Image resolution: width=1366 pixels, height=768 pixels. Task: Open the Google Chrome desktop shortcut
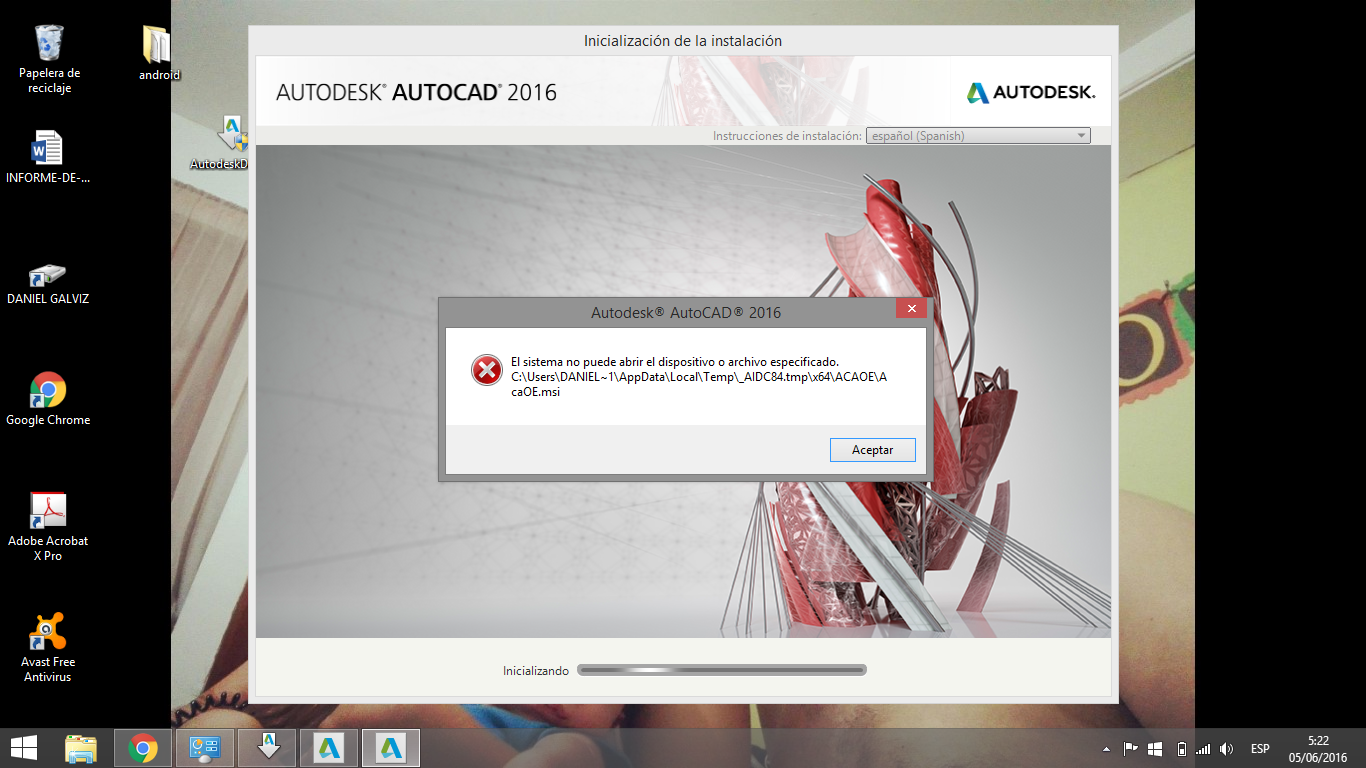pyautogui.click(x=48, y=399)
